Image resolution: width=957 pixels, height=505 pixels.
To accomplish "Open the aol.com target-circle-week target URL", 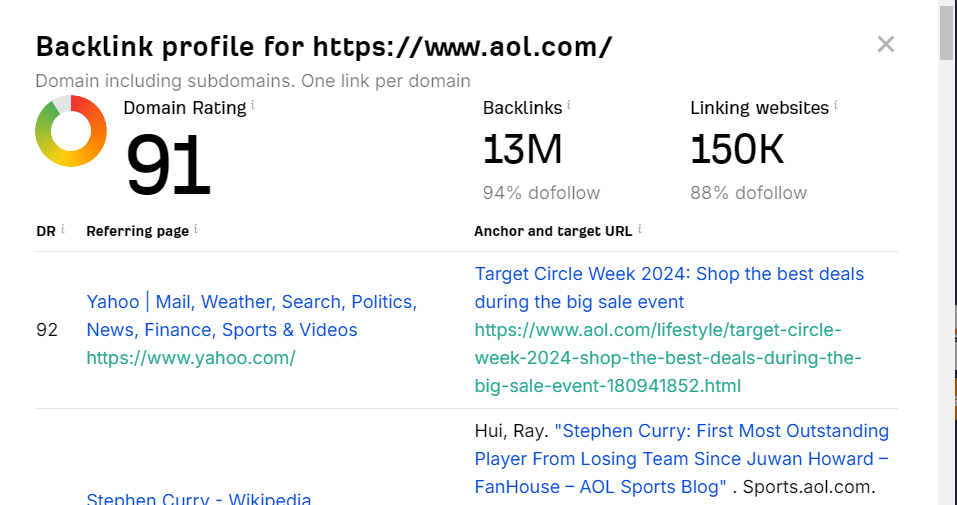I will (668, 358).
